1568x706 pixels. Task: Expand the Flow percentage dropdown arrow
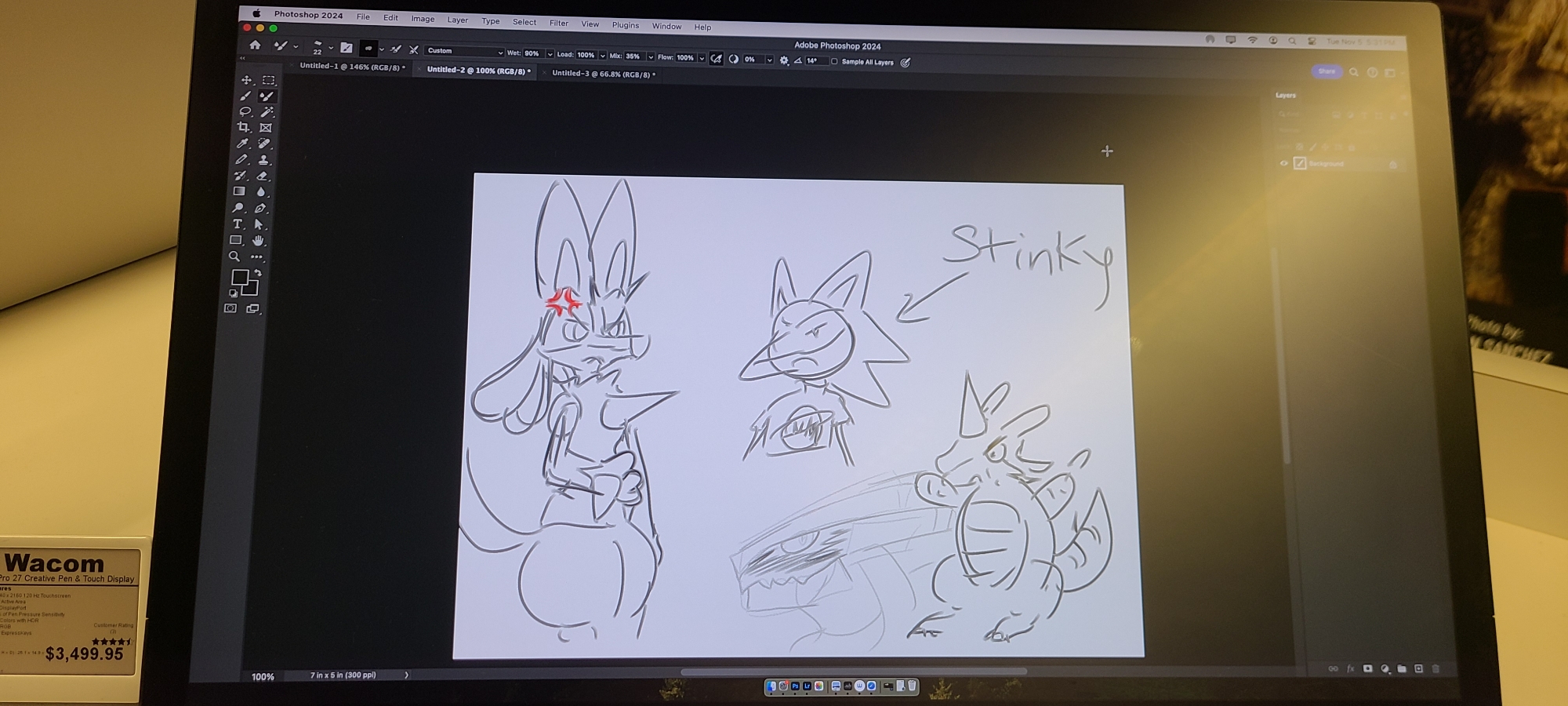click(x=701, y=58)
